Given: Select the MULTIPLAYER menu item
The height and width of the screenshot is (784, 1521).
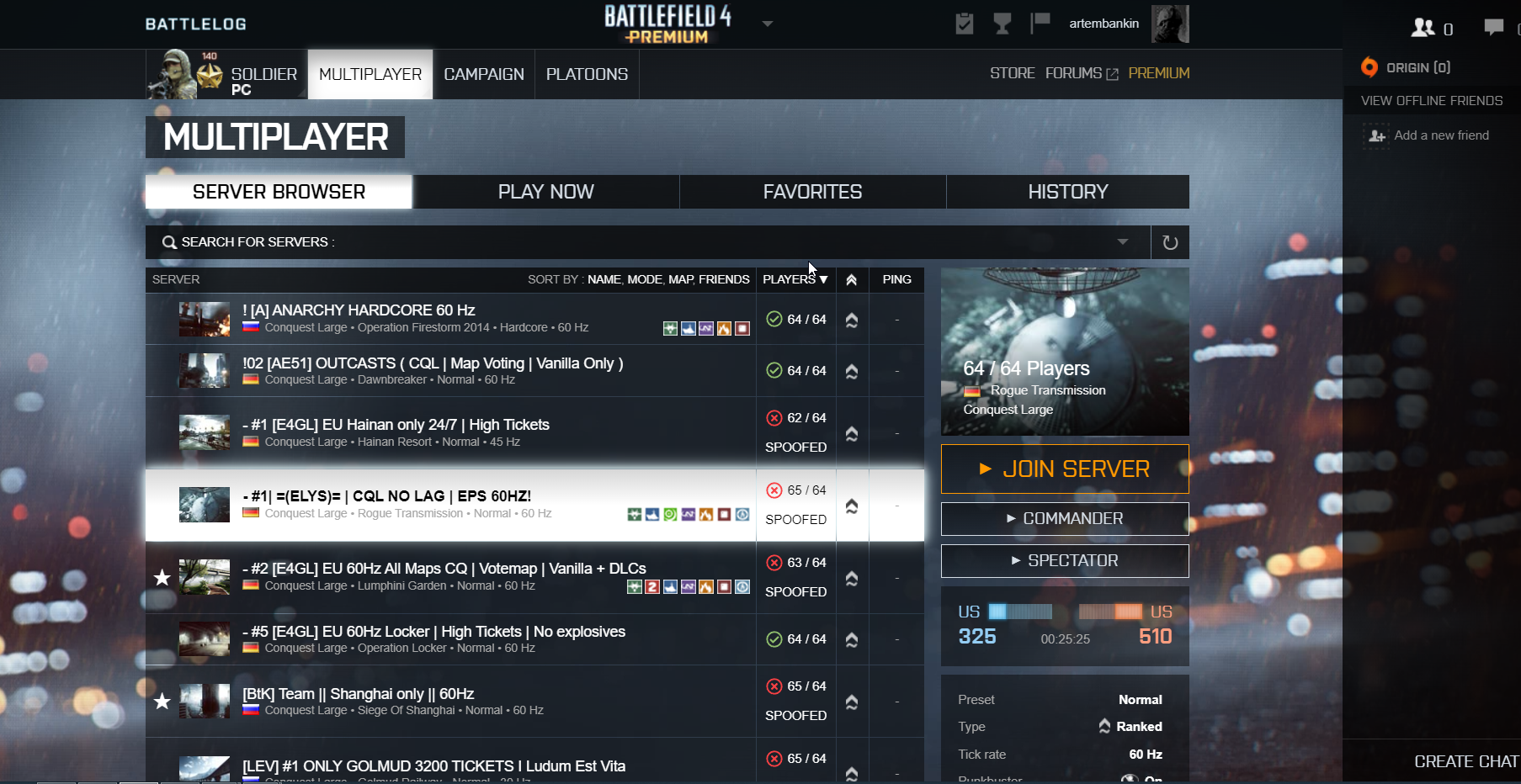Looking at the screenshot, I should [370, 74].
